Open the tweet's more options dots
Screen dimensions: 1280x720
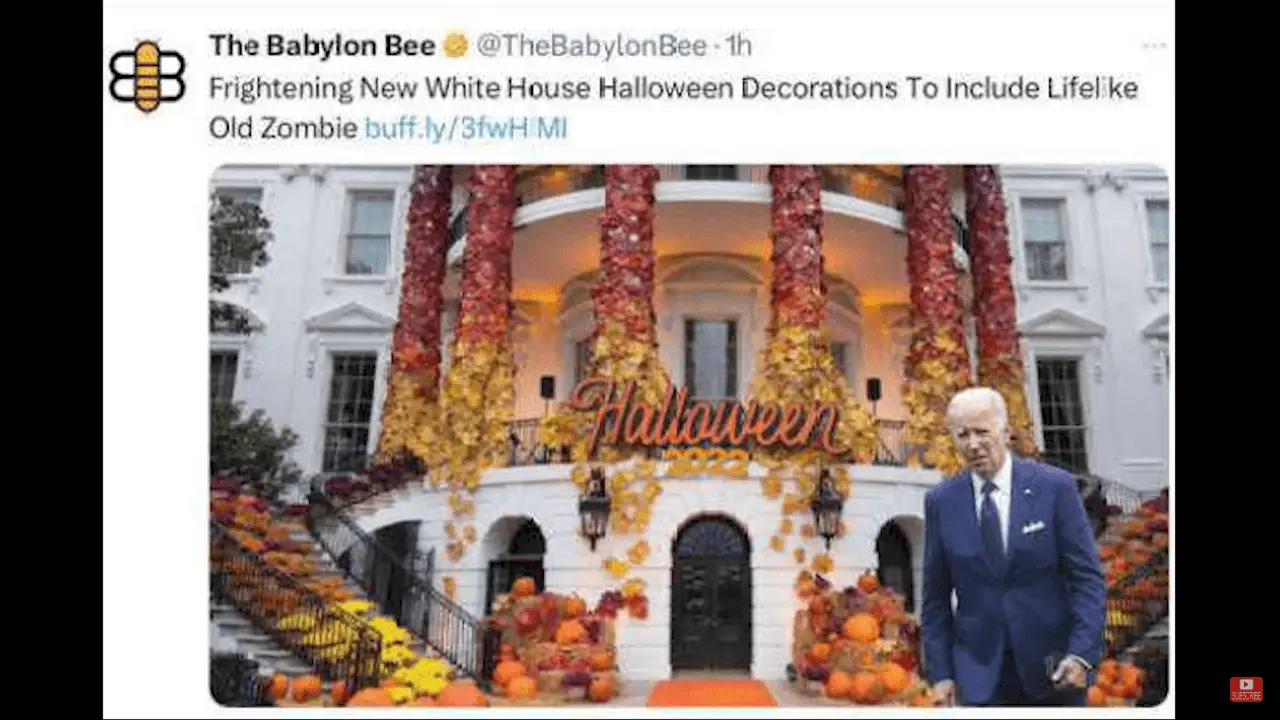click(x=1154, y=46)
